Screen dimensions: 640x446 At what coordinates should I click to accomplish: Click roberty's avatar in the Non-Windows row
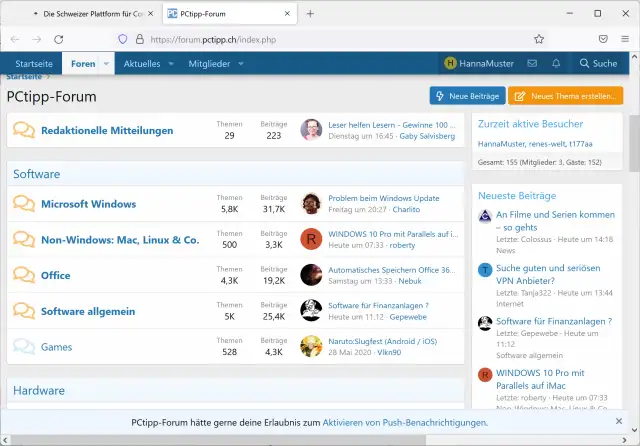[x=311, y=239]
